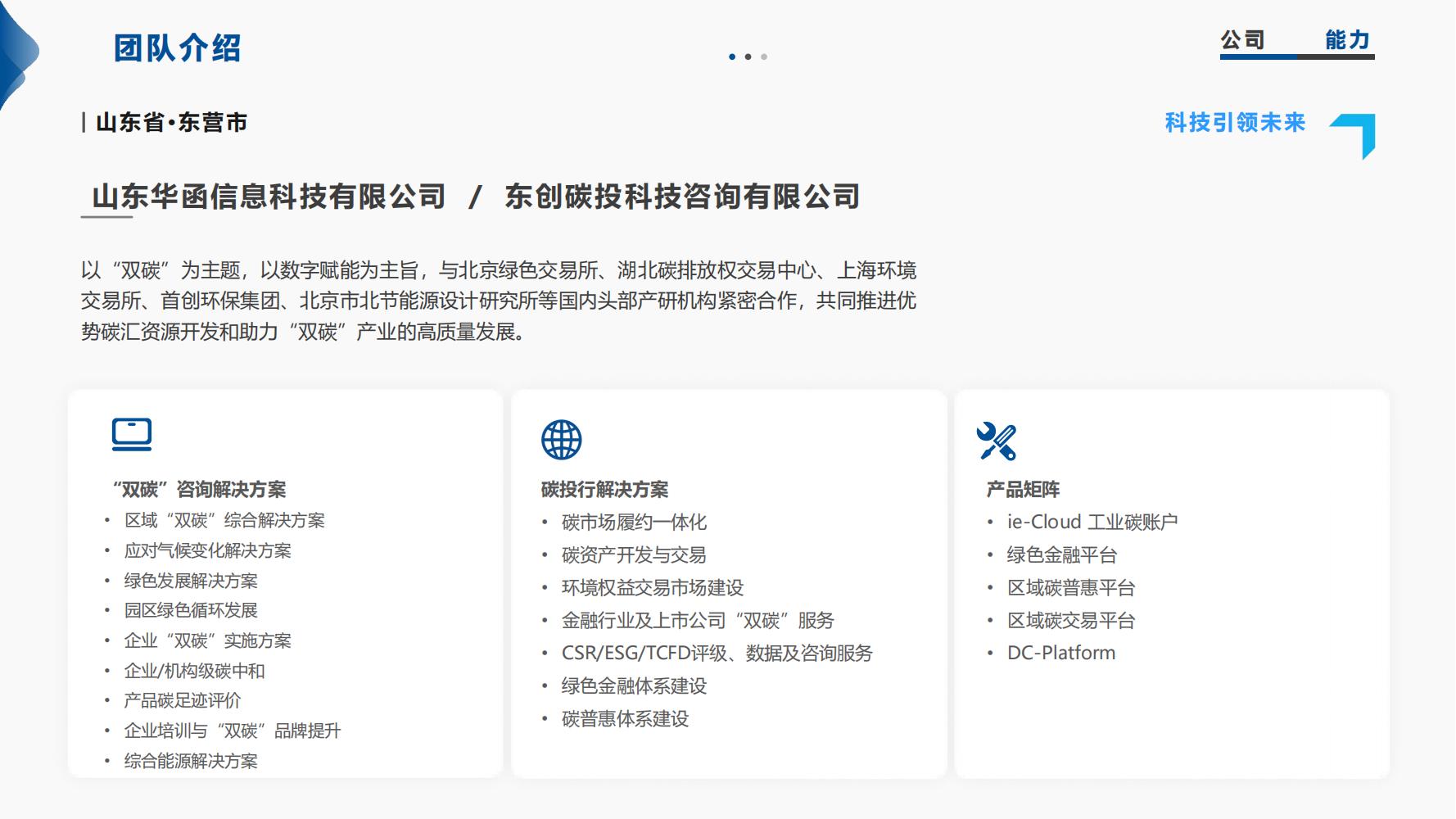Click the first page indicator dot
1456x819 pixels.
pos(732,57)
